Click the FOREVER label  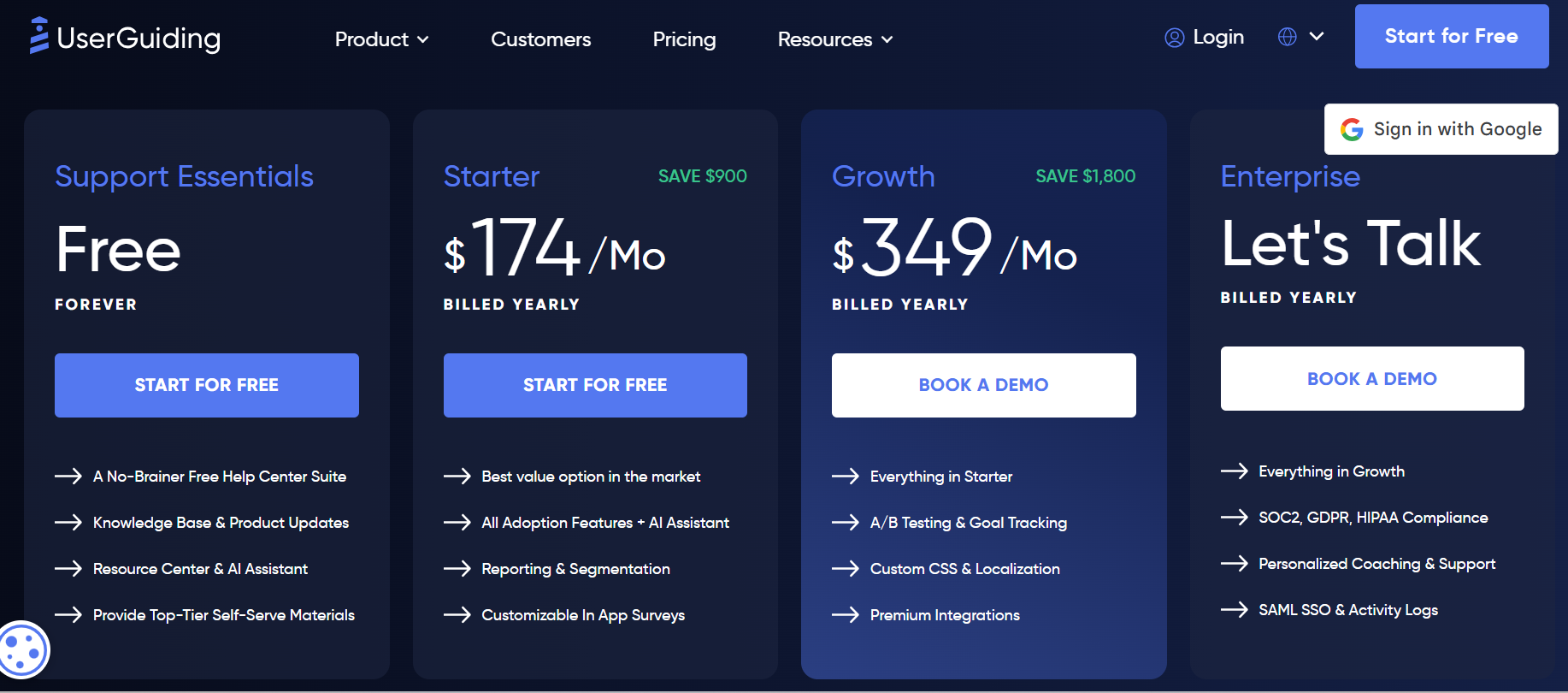pyautogui.click(x=96, y=305)
